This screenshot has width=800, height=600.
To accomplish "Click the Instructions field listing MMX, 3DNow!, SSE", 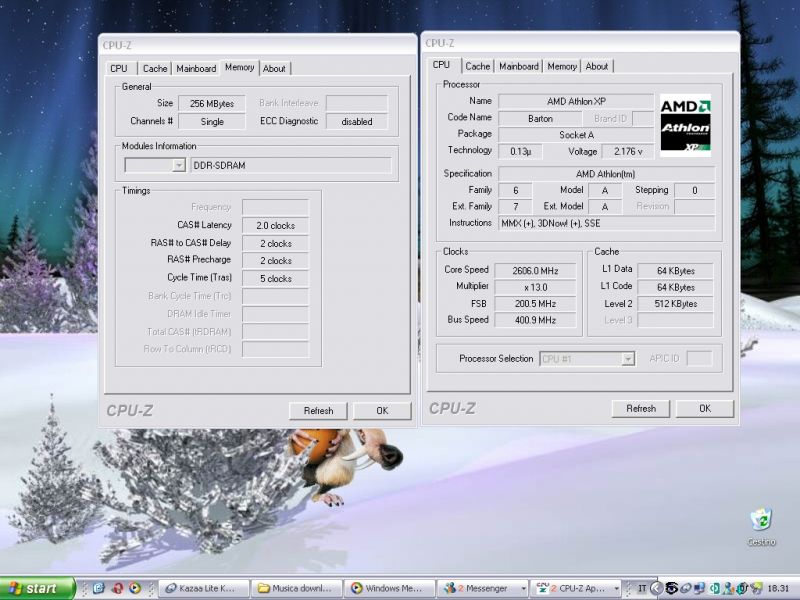I will click(606, 223).
